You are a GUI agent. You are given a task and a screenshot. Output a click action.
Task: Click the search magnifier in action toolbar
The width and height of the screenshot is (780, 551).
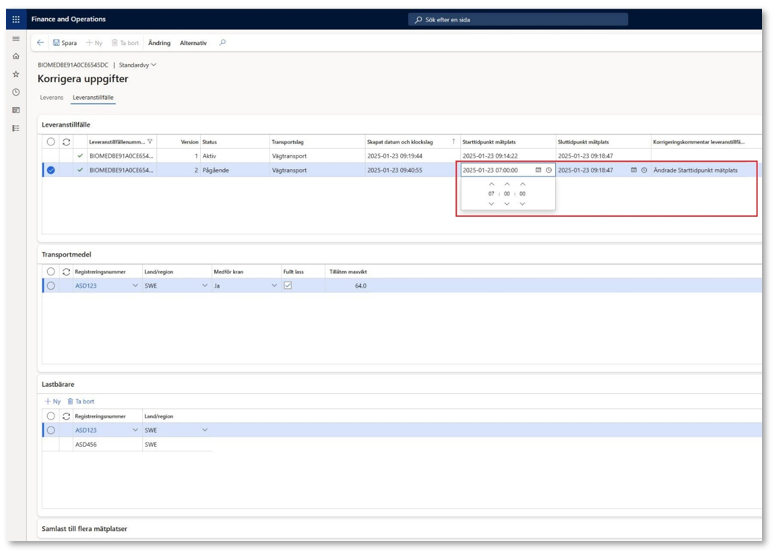222,43
